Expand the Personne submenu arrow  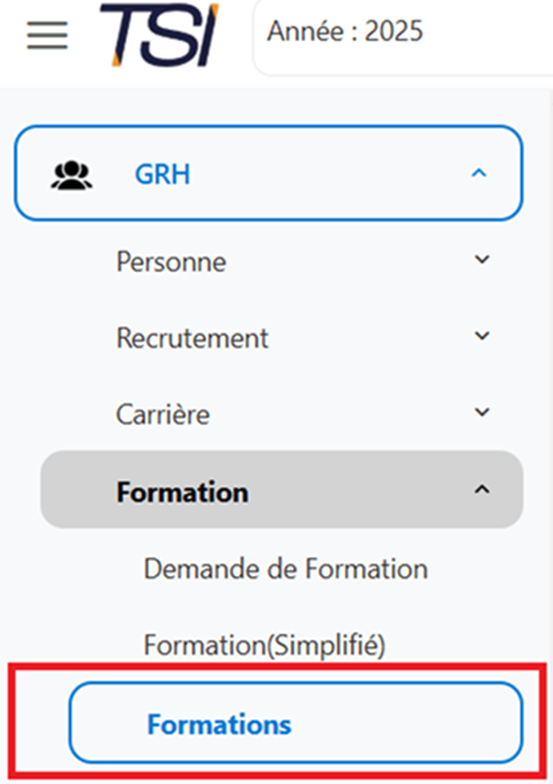(x=482, y=260)
